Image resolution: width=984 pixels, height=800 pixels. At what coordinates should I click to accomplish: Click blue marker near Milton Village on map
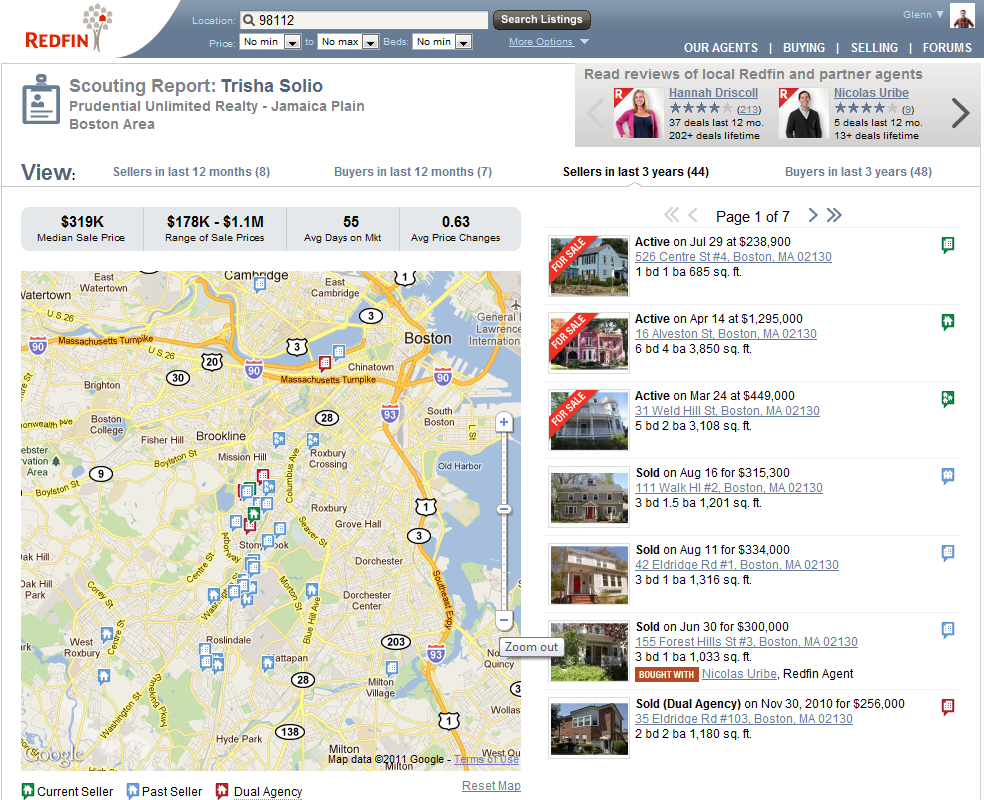[x=392, y=668]
